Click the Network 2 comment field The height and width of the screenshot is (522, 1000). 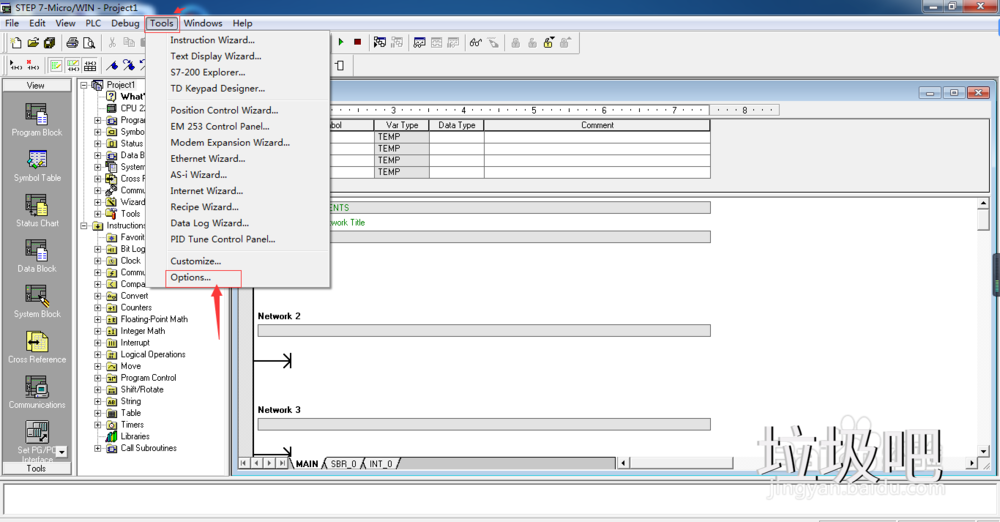point(484,330)
